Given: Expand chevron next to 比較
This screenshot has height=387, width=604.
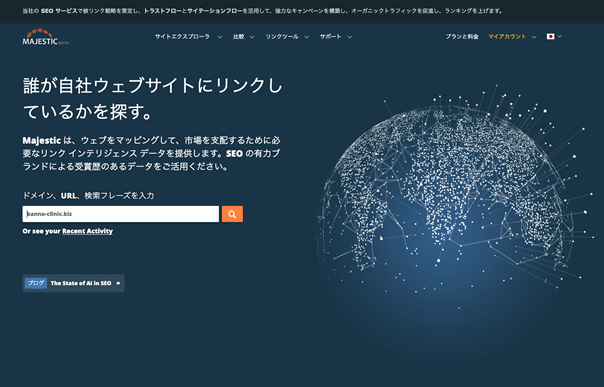Looking at the screenshot, I should click(x=252, y=37).
